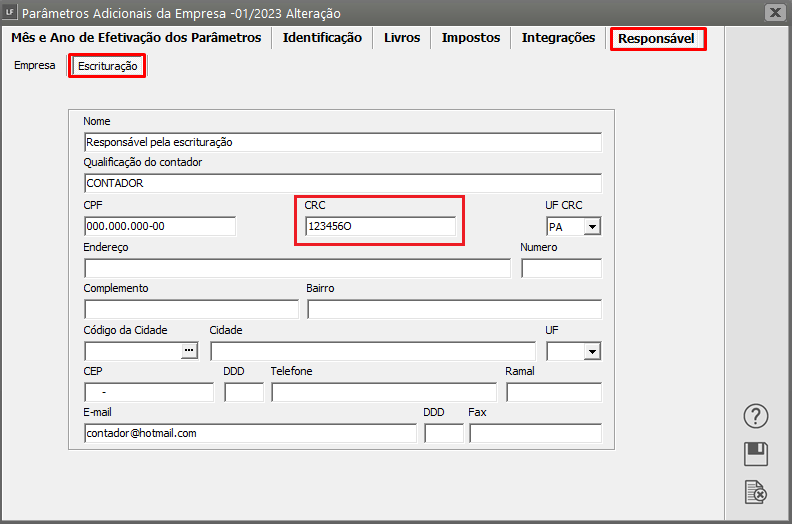Expand the UF CRC dropdown

coord(592,227)
